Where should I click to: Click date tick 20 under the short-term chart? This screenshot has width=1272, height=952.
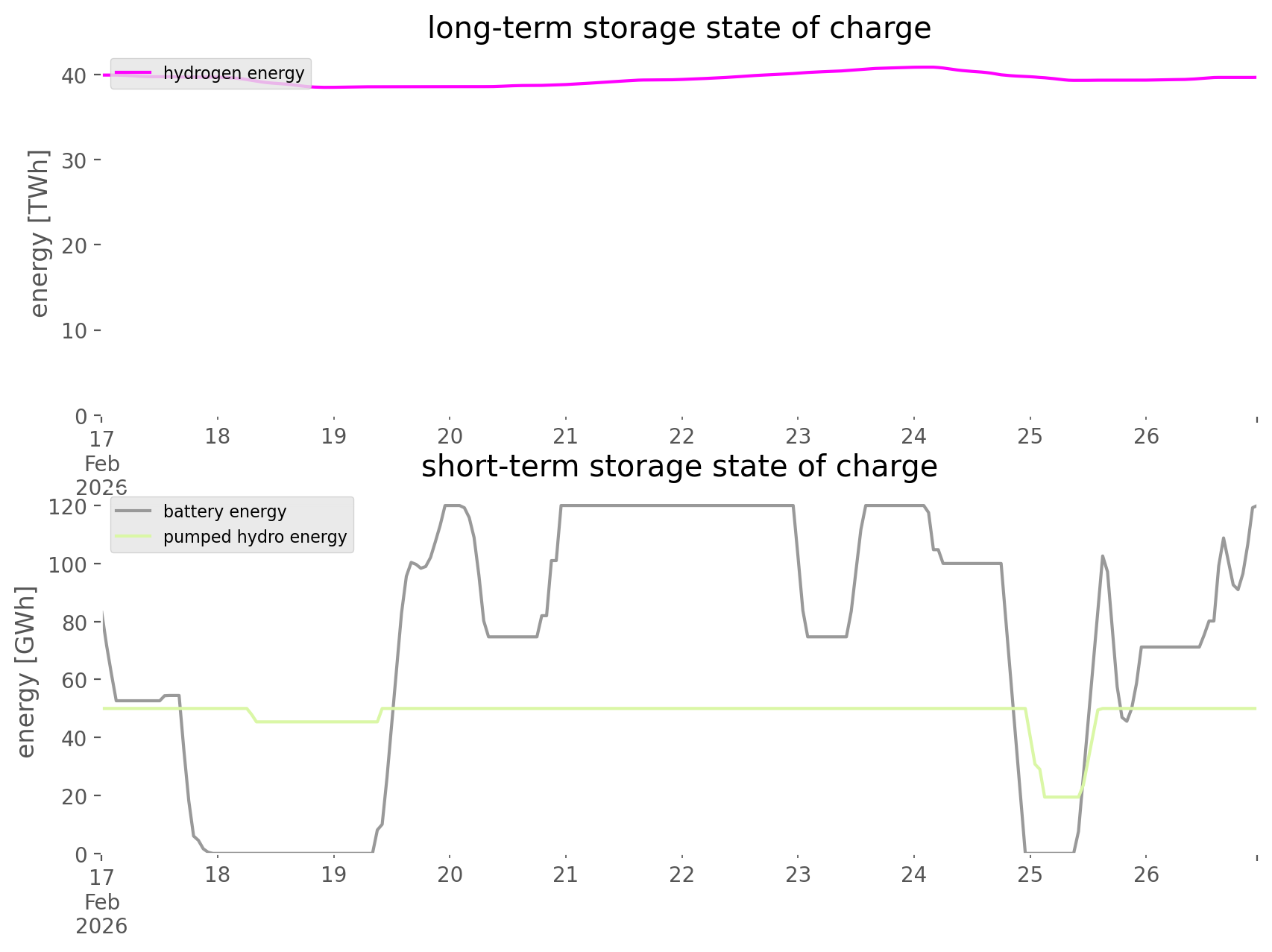click(x=450, y=874)
